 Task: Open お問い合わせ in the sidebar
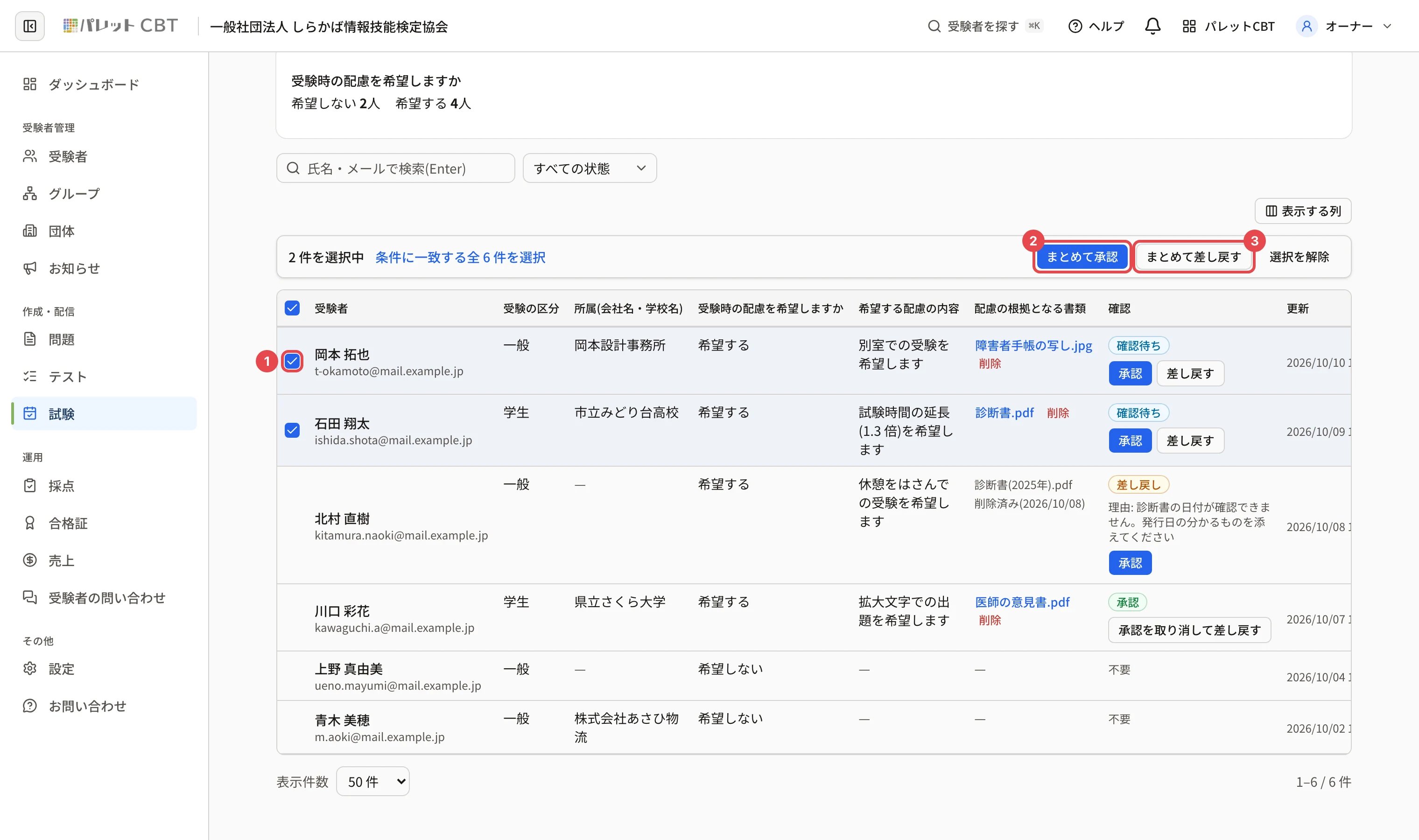(x=104, y=706)
